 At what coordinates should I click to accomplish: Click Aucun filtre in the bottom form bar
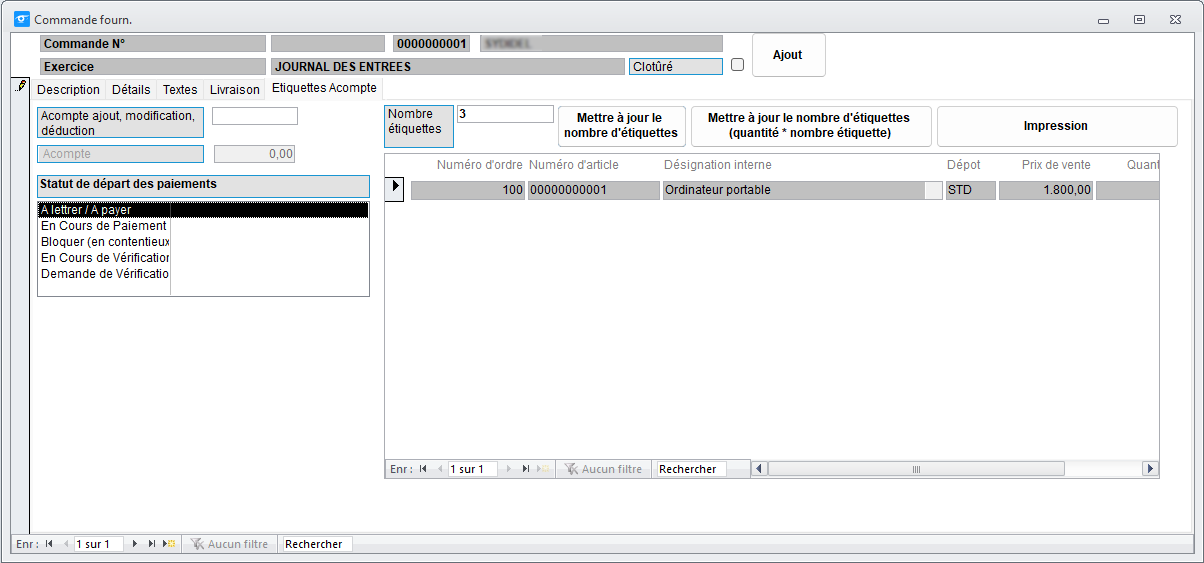pos(229,544)
